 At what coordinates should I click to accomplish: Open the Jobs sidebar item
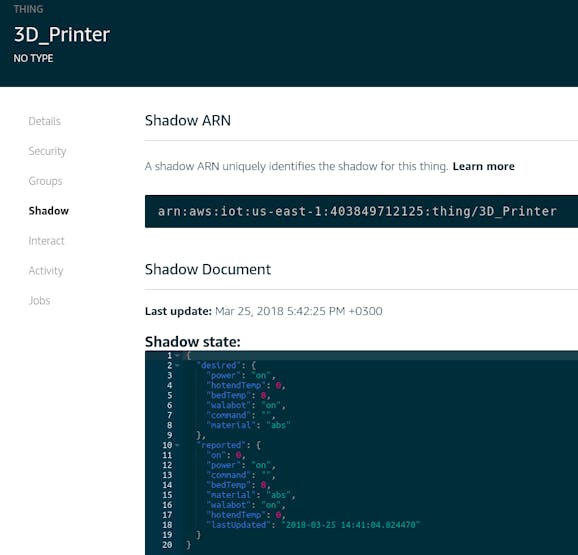tap(39, 300)
